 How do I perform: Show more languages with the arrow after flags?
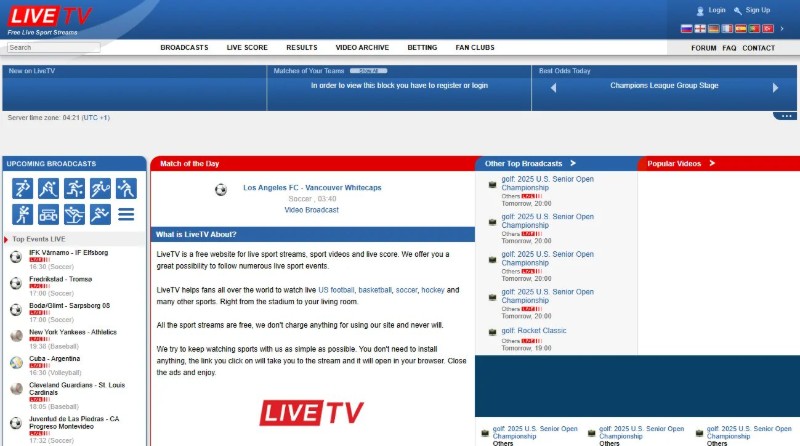click(782, 29)
